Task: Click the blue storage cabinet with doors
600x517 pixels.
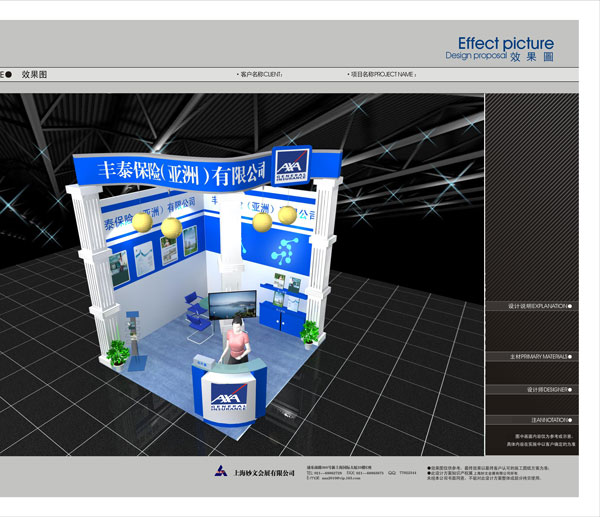Action: (x=282, y=318)
